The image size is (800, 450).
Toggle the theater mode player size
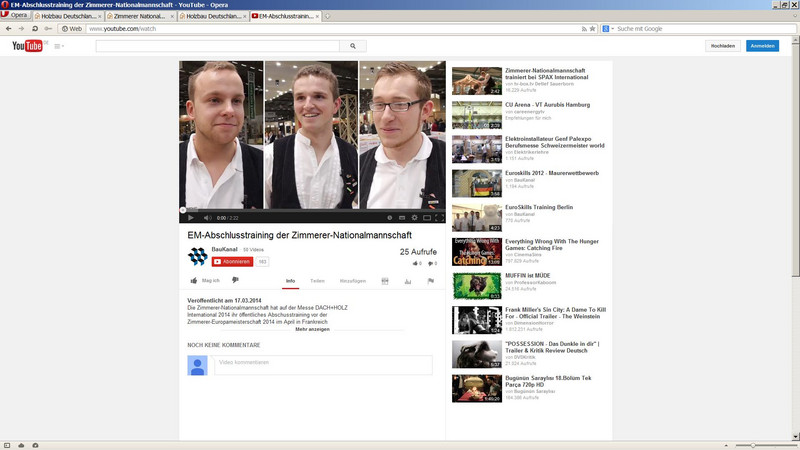[x=427, y=217]
